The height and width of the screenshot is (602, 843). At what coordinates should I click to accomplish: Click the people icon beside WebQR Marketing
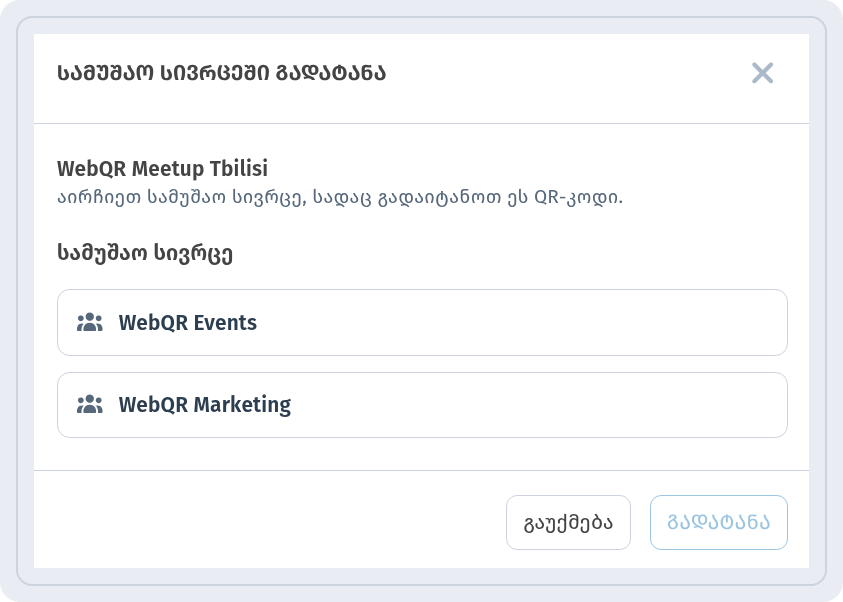(90, 404)
